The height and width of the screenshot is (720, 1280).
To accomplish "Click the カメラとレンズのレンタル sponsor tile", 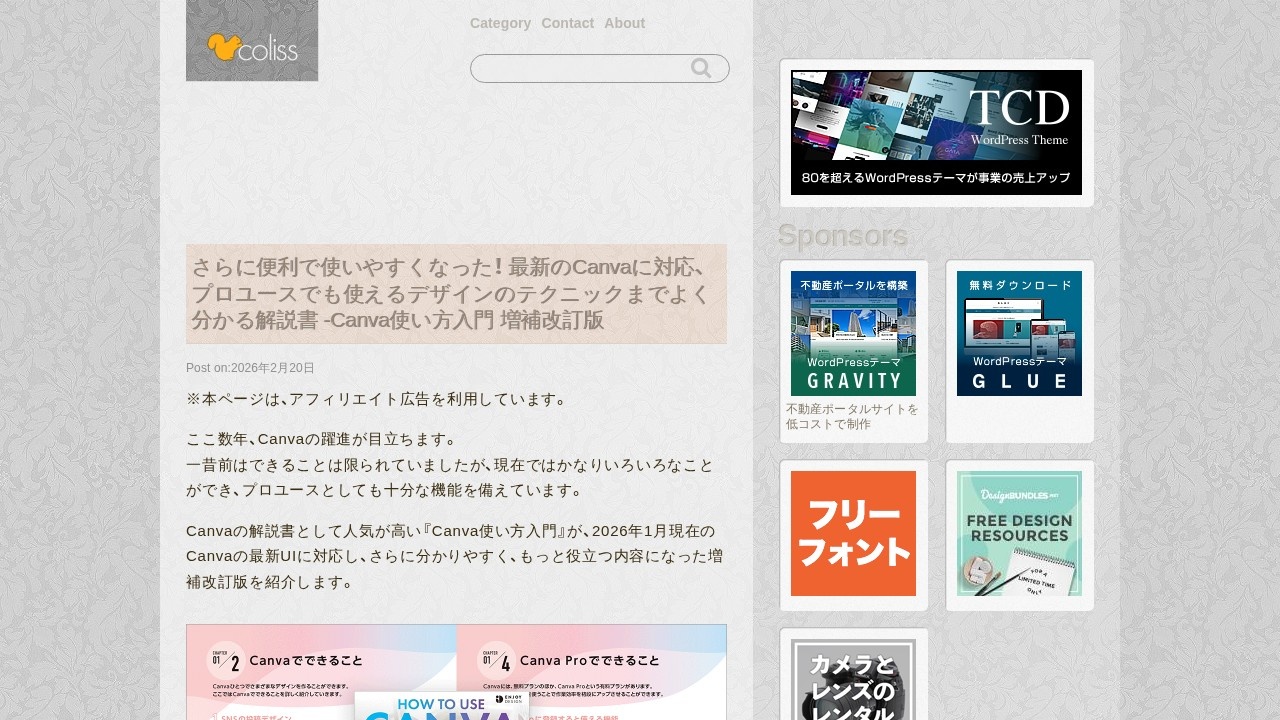I will [x=853, y=680].
